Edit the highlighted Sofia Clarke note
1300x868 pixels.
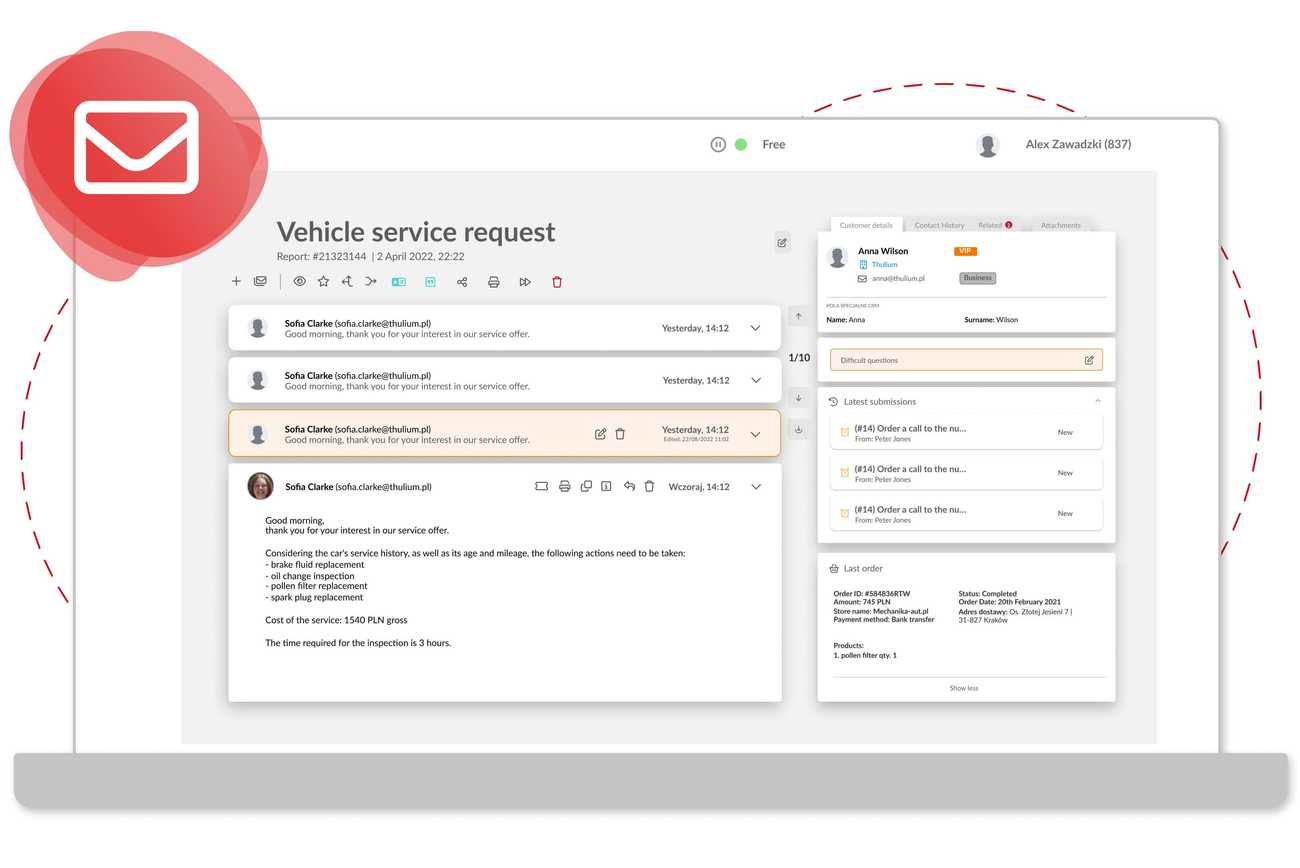click(600, 434)
